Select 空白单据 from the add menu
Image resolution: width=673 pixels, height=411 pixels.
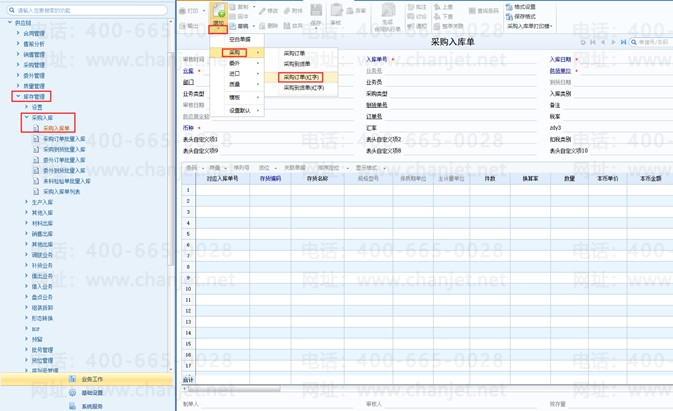click(x=239, y=39)
